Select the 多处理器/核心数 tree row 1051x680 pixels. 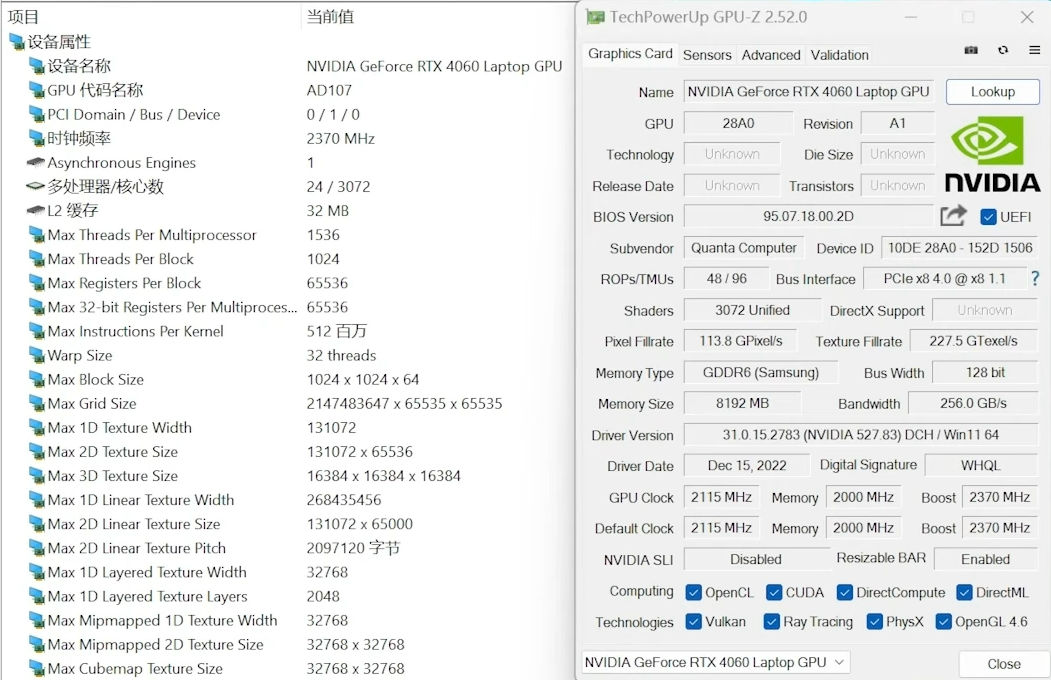105,187
